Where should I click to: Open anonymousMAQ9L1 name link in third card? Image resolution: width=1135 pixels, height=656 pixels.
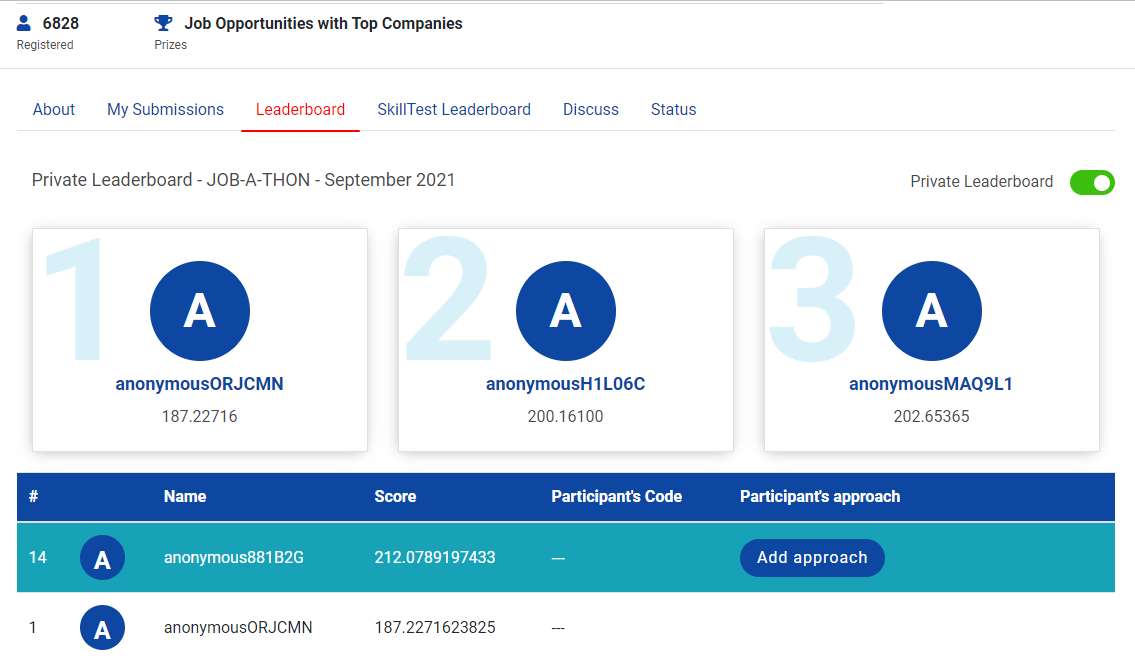click(931, 384)
